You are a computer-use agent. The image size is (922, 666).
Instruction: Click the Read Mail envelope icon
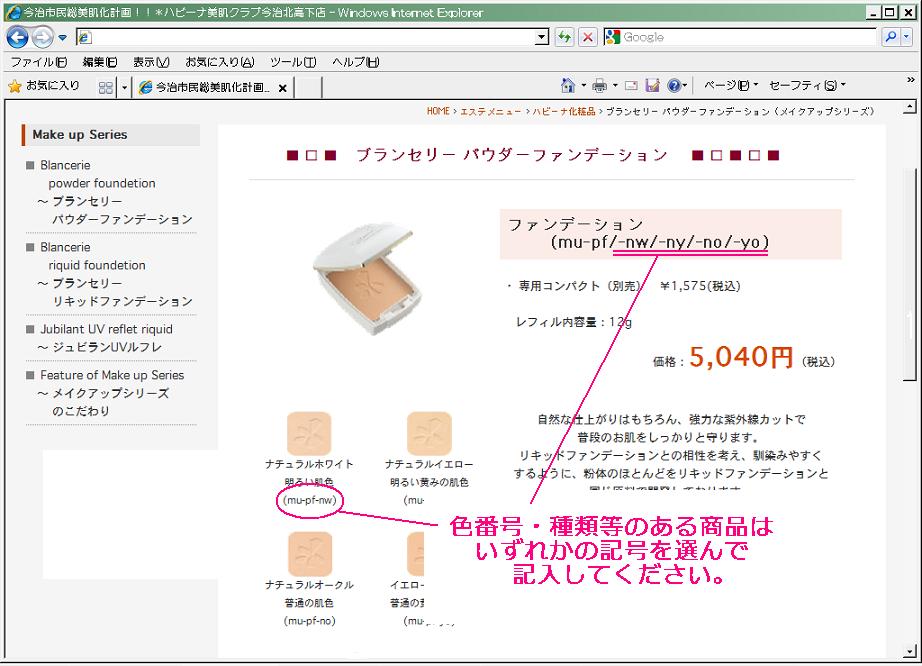coord(631,86)
